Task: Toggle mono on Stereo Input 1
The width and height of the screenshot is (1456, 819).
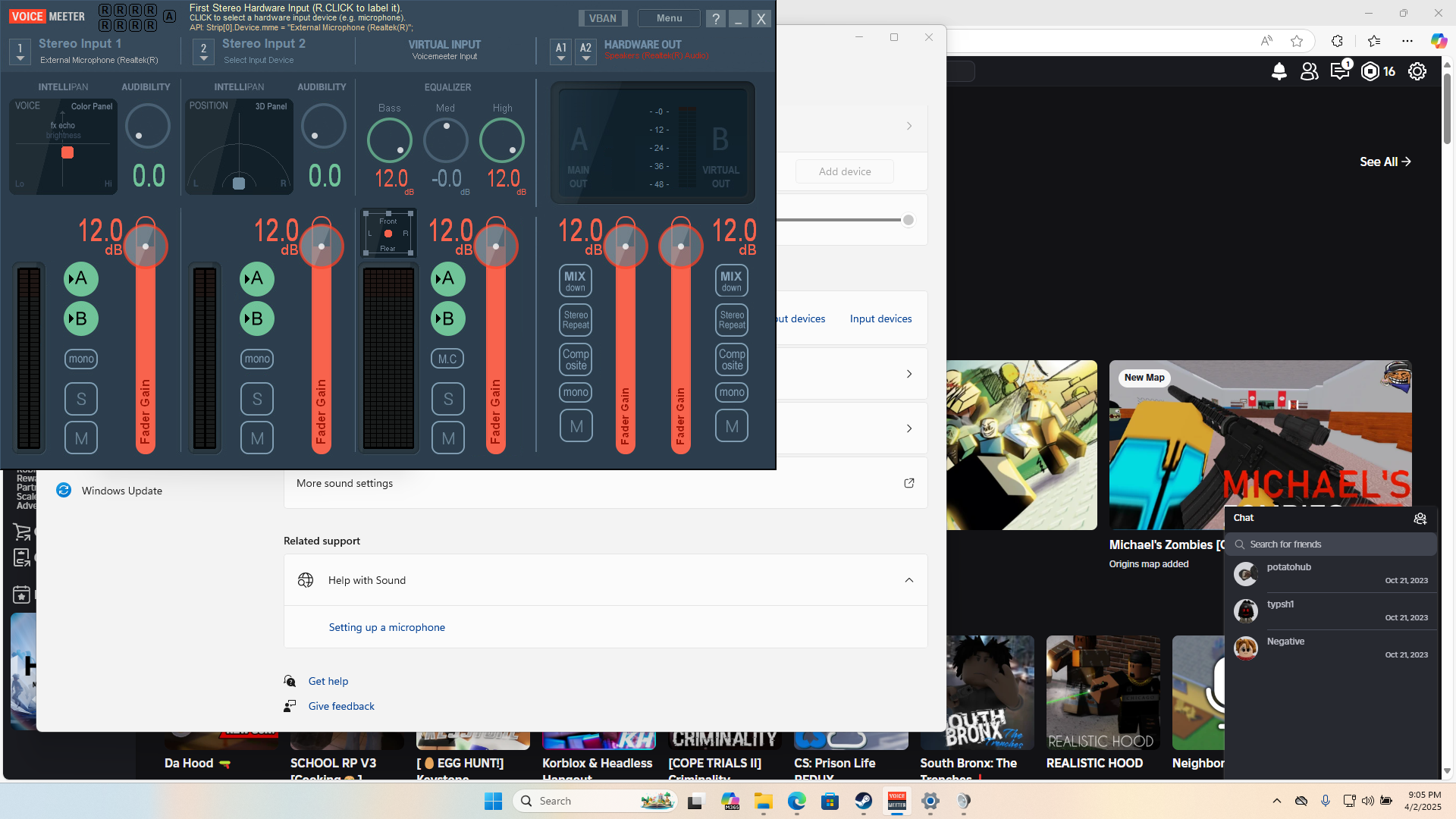Action: tap(81, 359)
